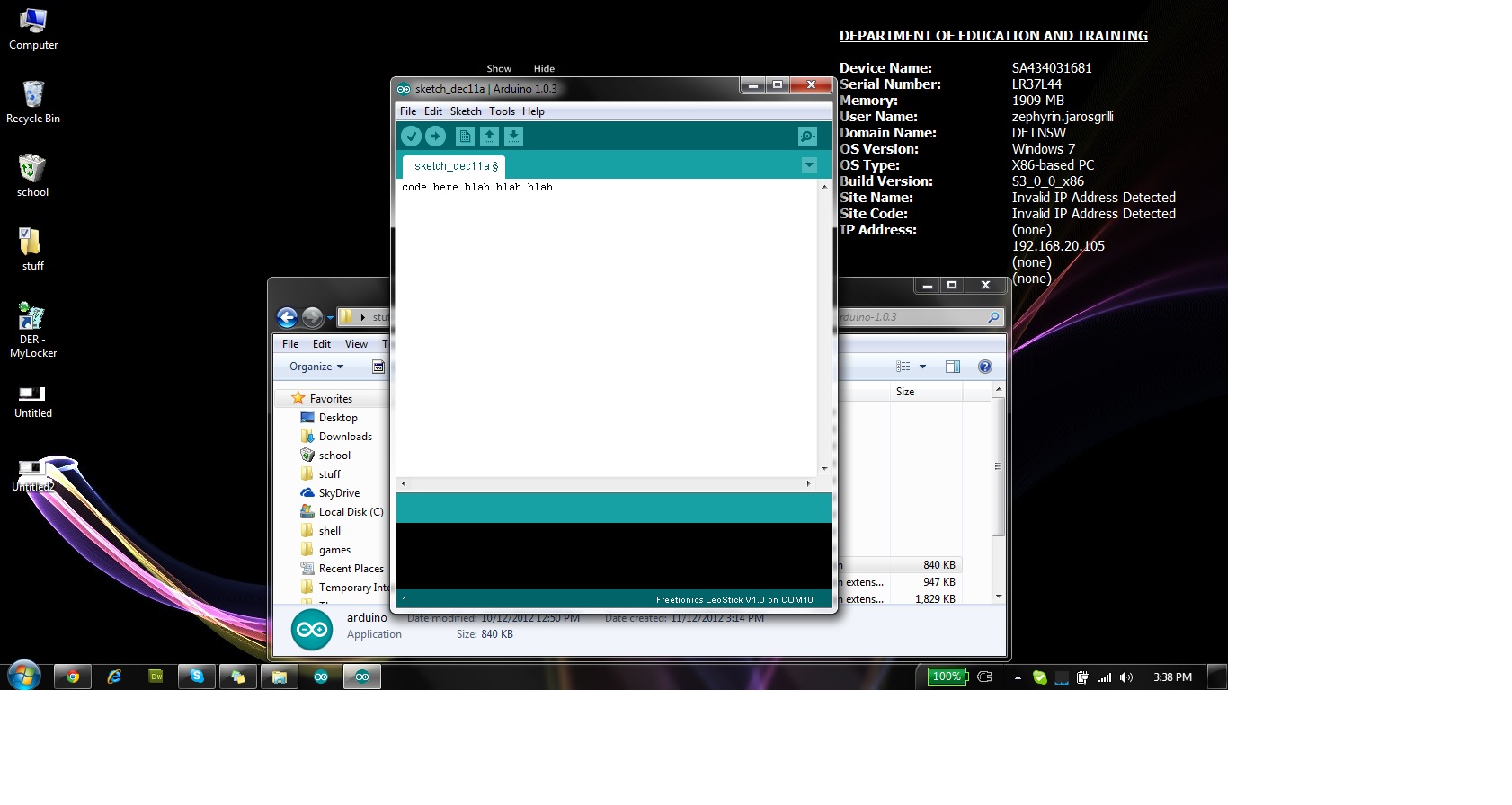Click the Explorer change view icon
The image size is (1512, 805).
click(903, 367)
